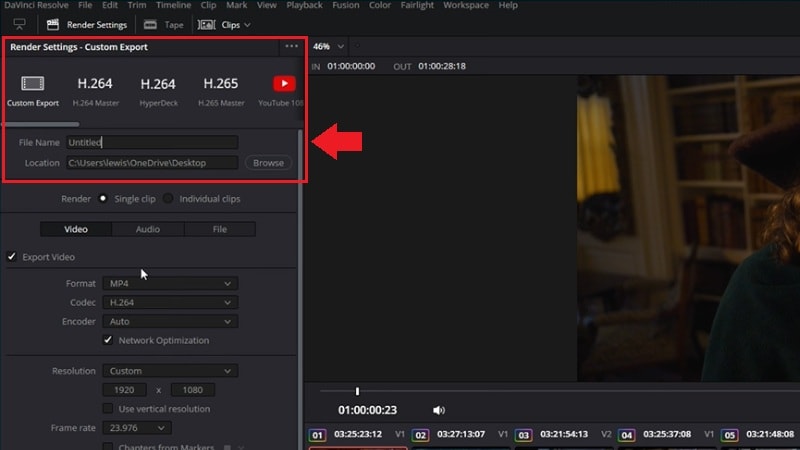Viewport: 800px width, 450px height.
Task: Click the 1080 height field
Action: point(193,390)
